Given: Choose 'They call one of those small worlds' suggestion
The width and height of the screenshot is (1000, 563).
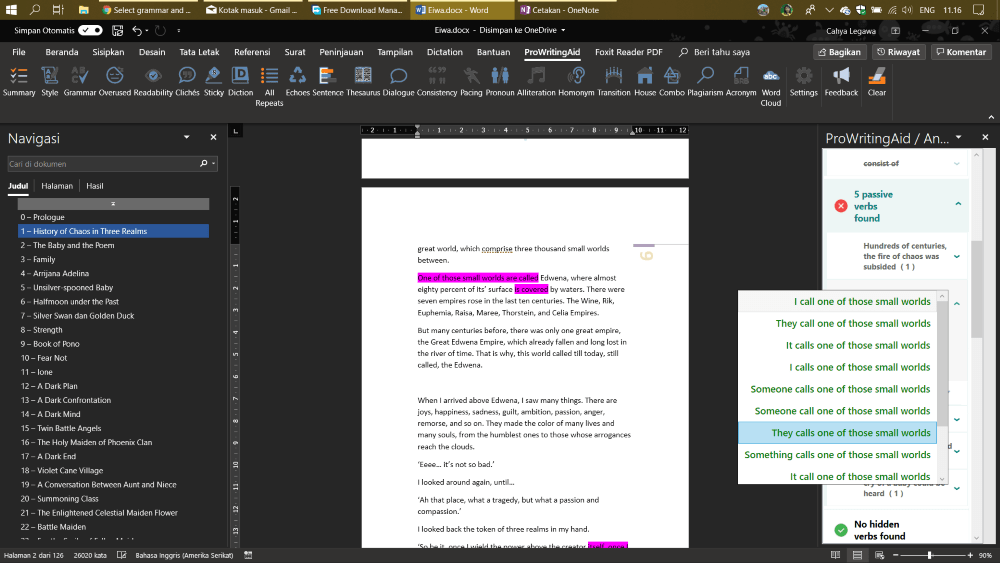Looking at the screenshot, I should (x=852, y=323).
